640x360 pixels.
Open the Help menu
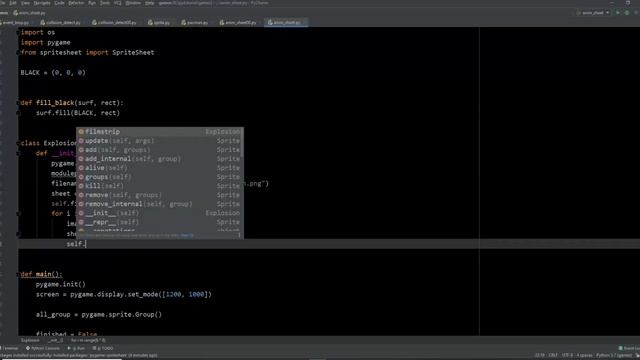click(150, 3)
